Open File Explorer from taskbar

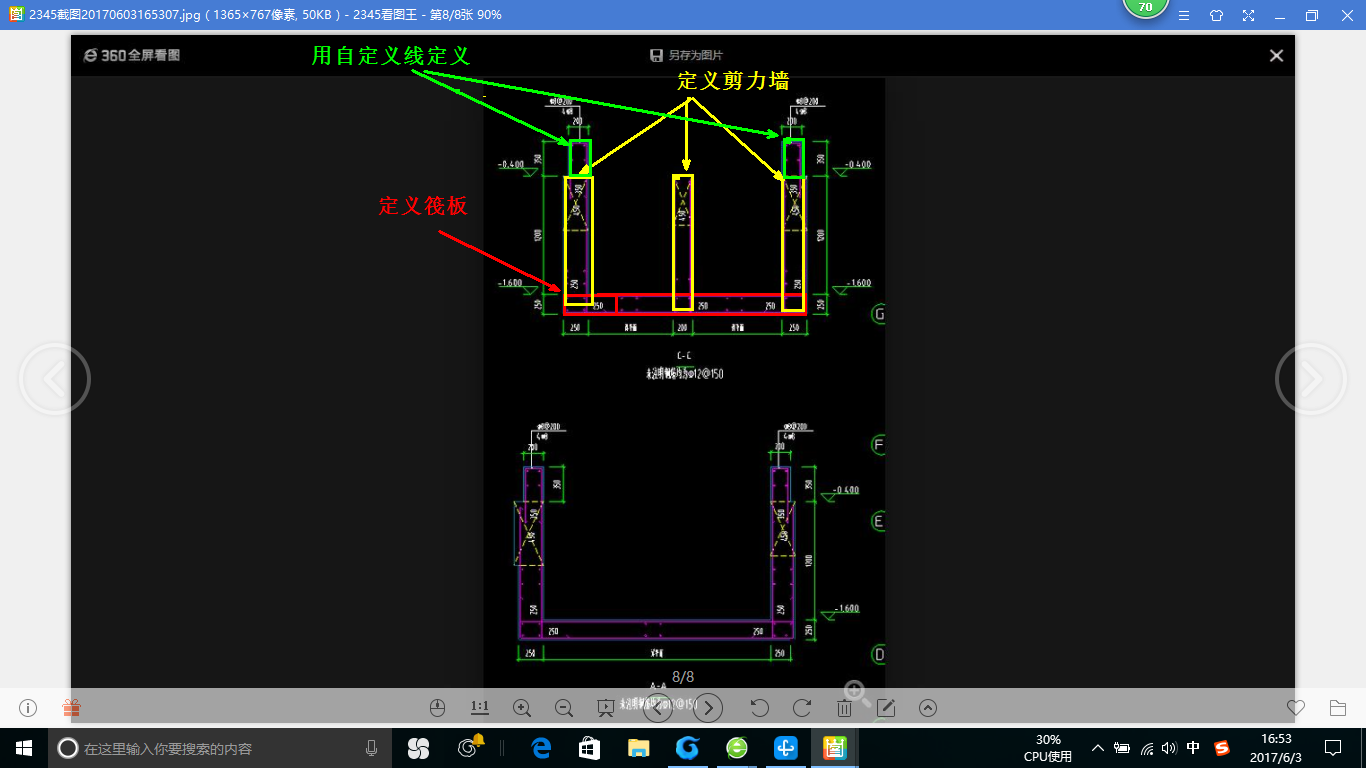click(638, 748)
